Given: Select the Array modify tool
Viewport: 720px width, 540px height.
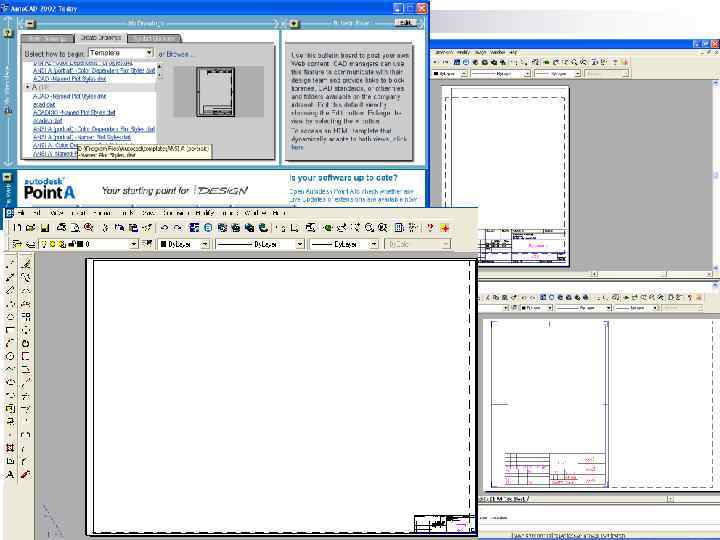Looking at the screenshot, I should coord(26,317).
